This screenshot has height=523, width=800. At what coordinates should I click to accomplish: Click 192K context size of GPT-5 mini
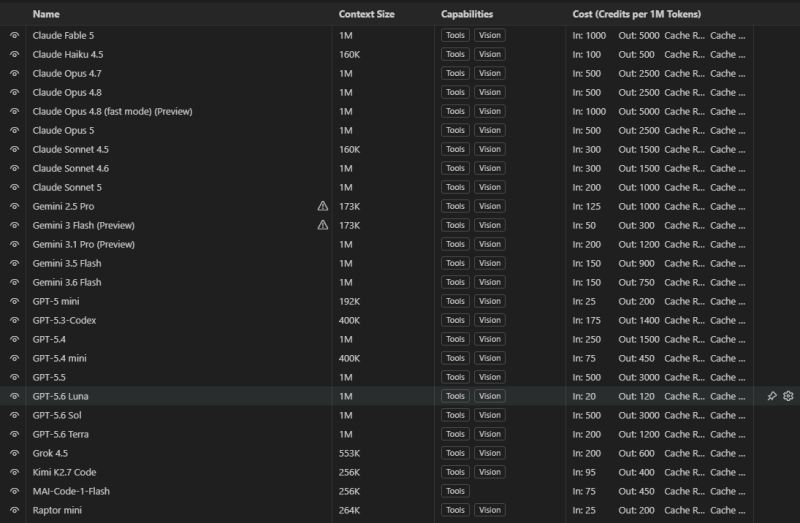tap(349, 302)
